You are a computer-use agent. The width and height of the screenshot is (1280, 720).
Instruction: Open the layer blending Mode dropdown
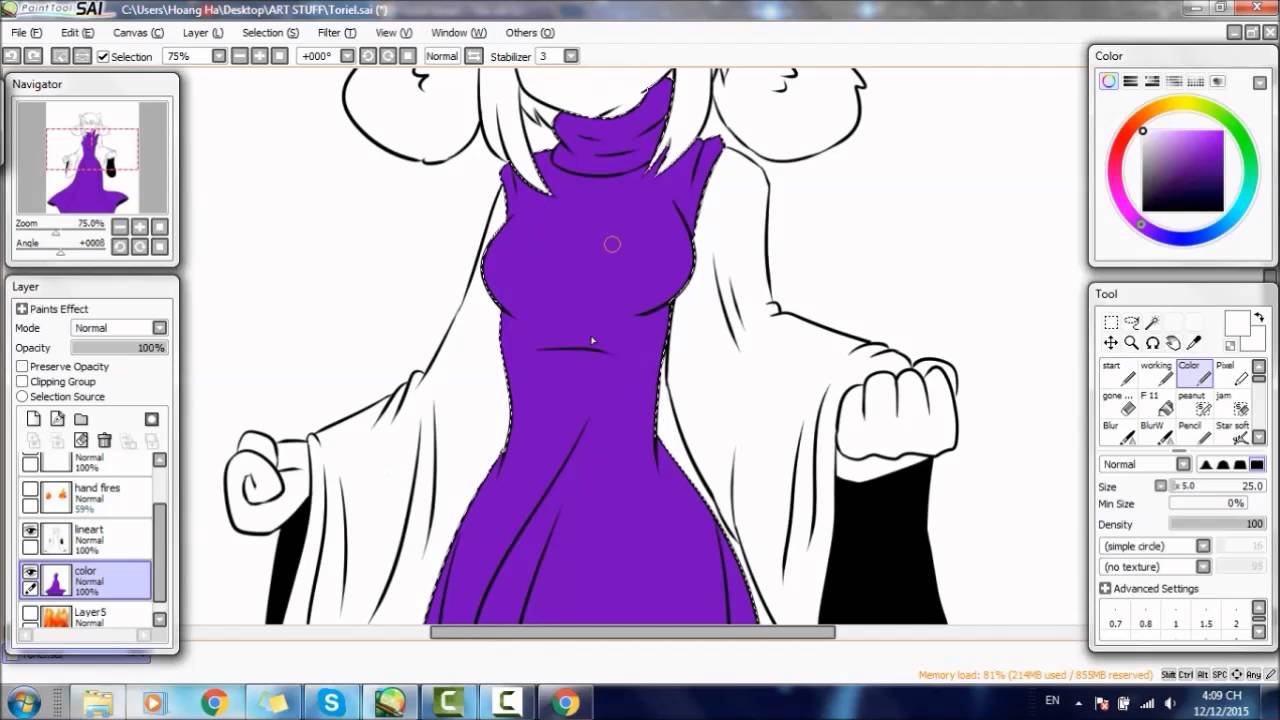[120, 328]
